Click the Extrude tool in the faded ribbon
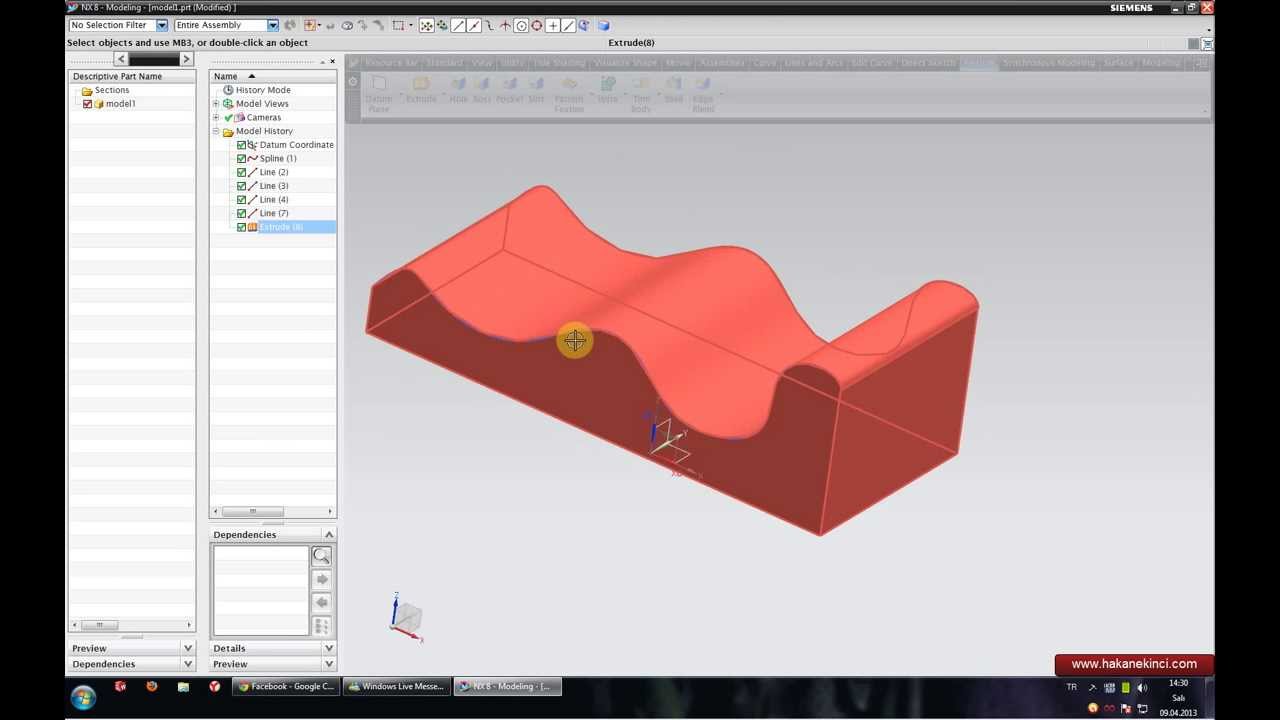The image size is (1280, 720). point(421,90)
